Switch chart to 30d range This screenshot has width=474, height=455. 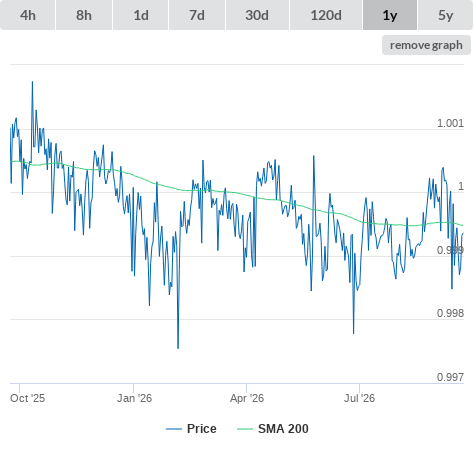point(257,15)
